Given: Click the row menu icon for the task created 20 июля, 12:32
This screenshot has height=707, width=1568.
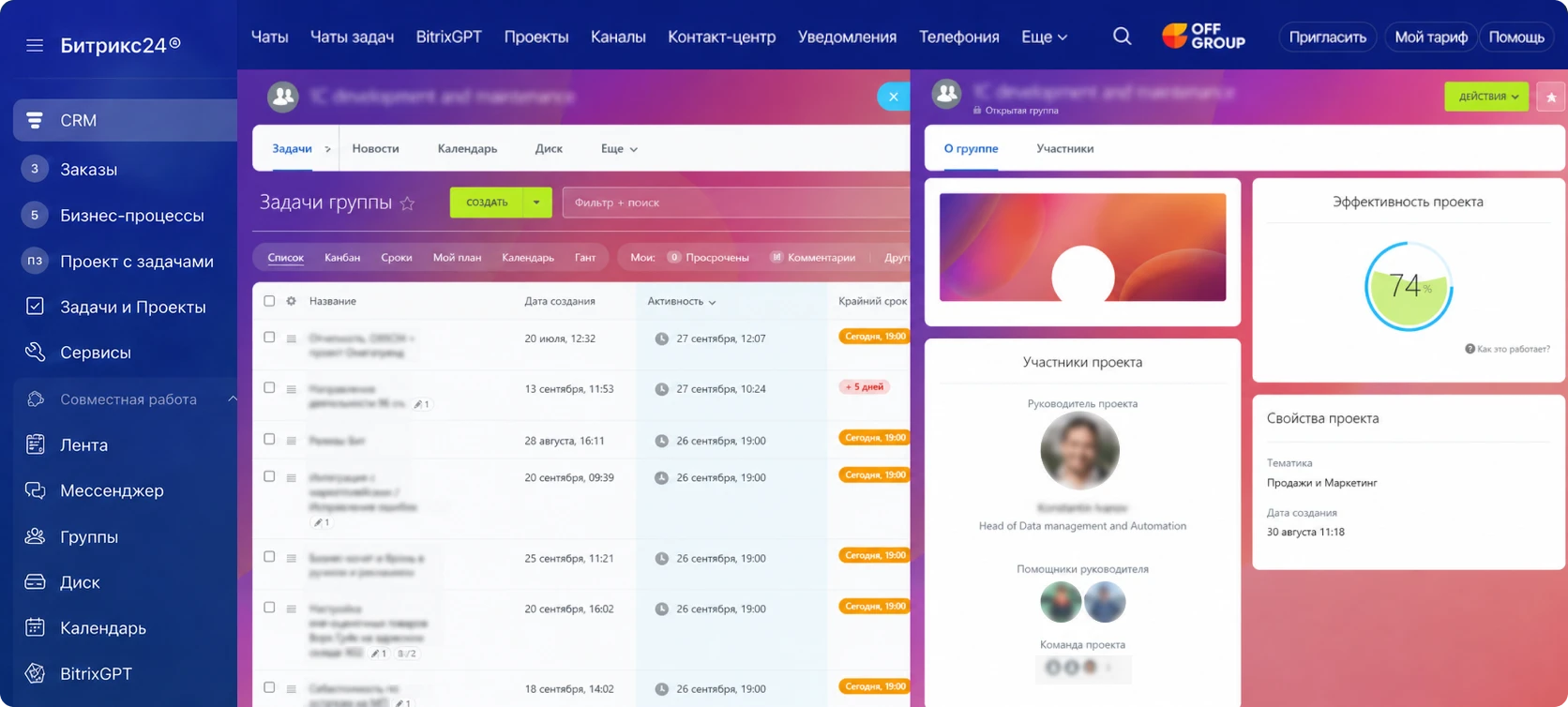Looking at the screenshot, I should tap(292, 338).
